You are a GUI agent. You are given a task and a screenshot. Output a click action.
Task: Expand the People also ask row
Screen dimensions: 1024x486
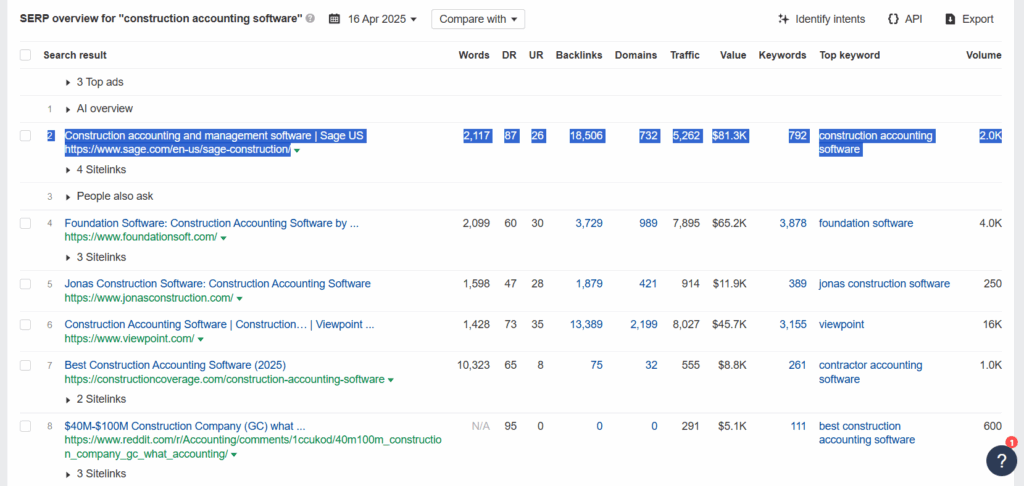tap(110, 196)
